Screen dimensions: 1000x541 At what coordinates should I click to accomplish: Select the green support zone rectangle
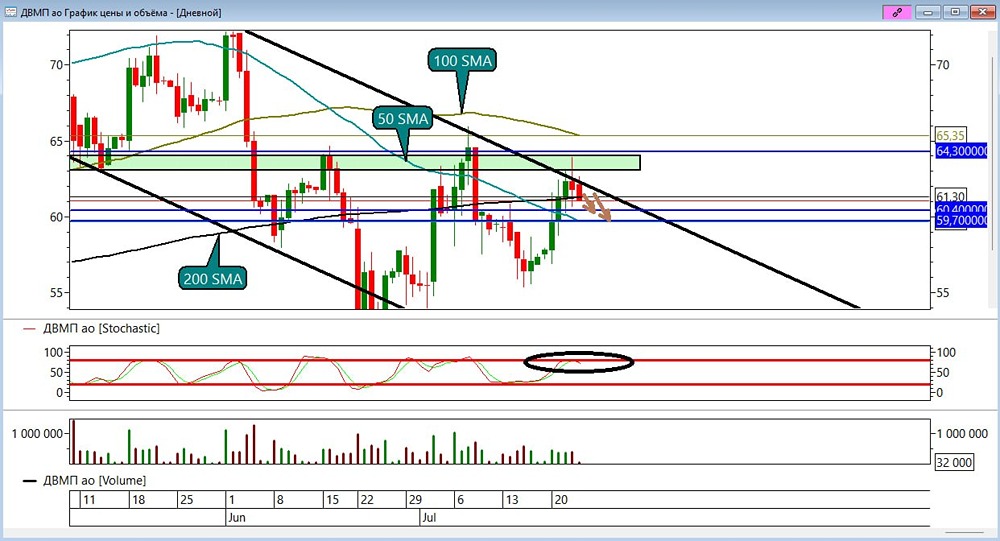tap(355, 163)
